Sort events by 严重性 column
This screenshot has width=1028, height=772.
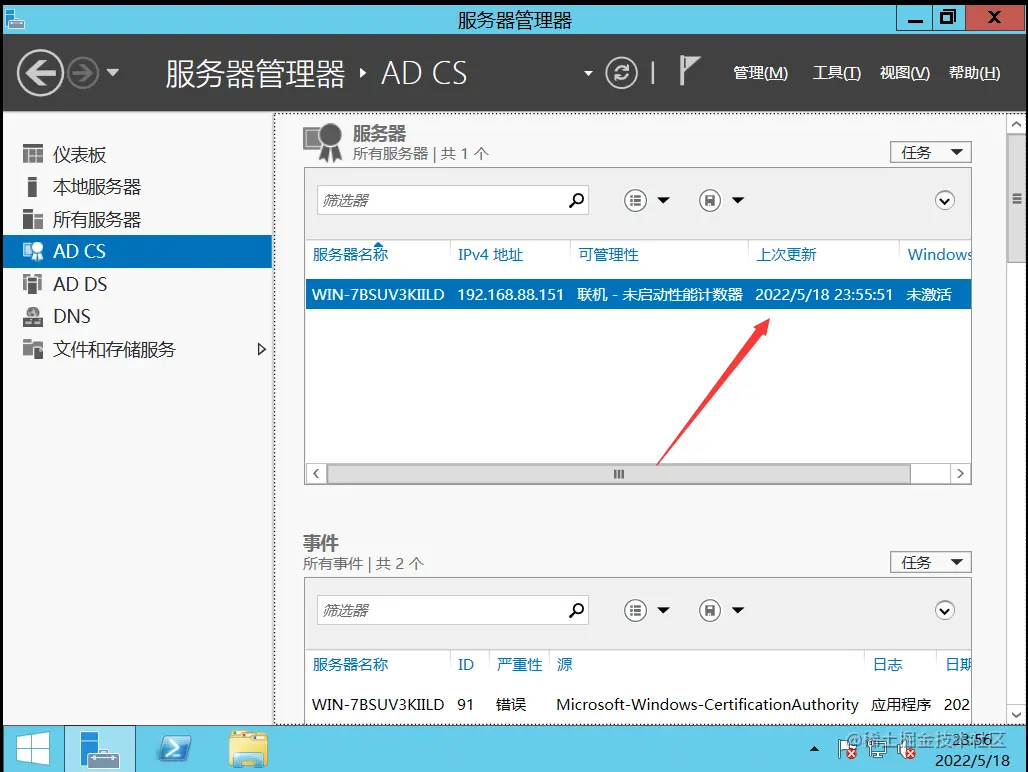519,665
